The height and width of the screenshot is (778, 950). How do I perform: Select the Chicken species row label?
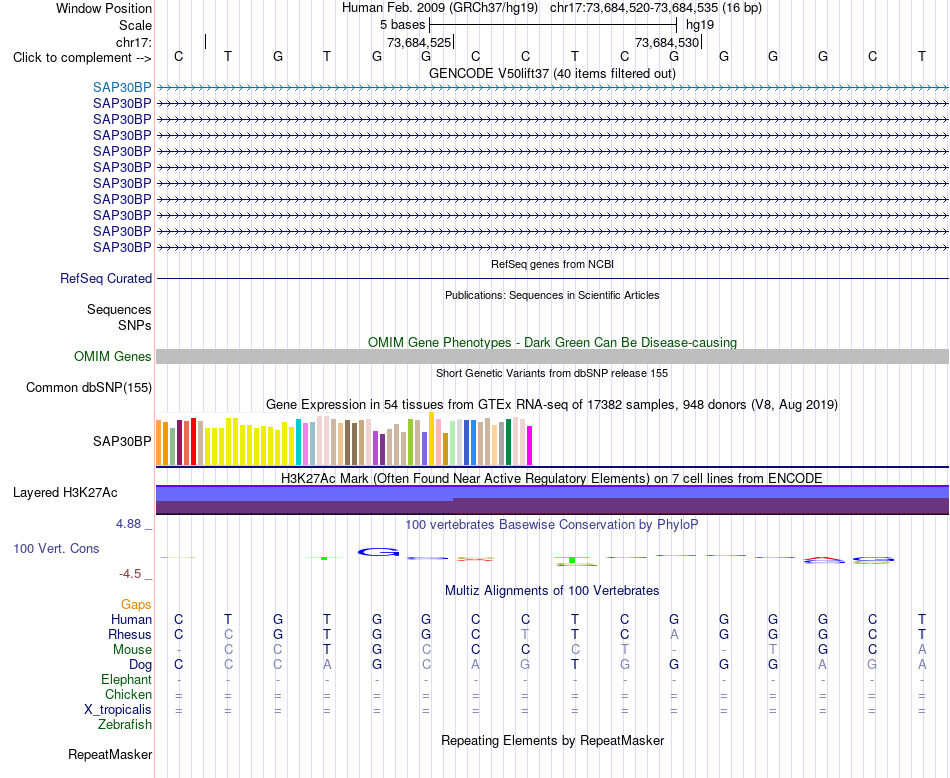(128, 694)
